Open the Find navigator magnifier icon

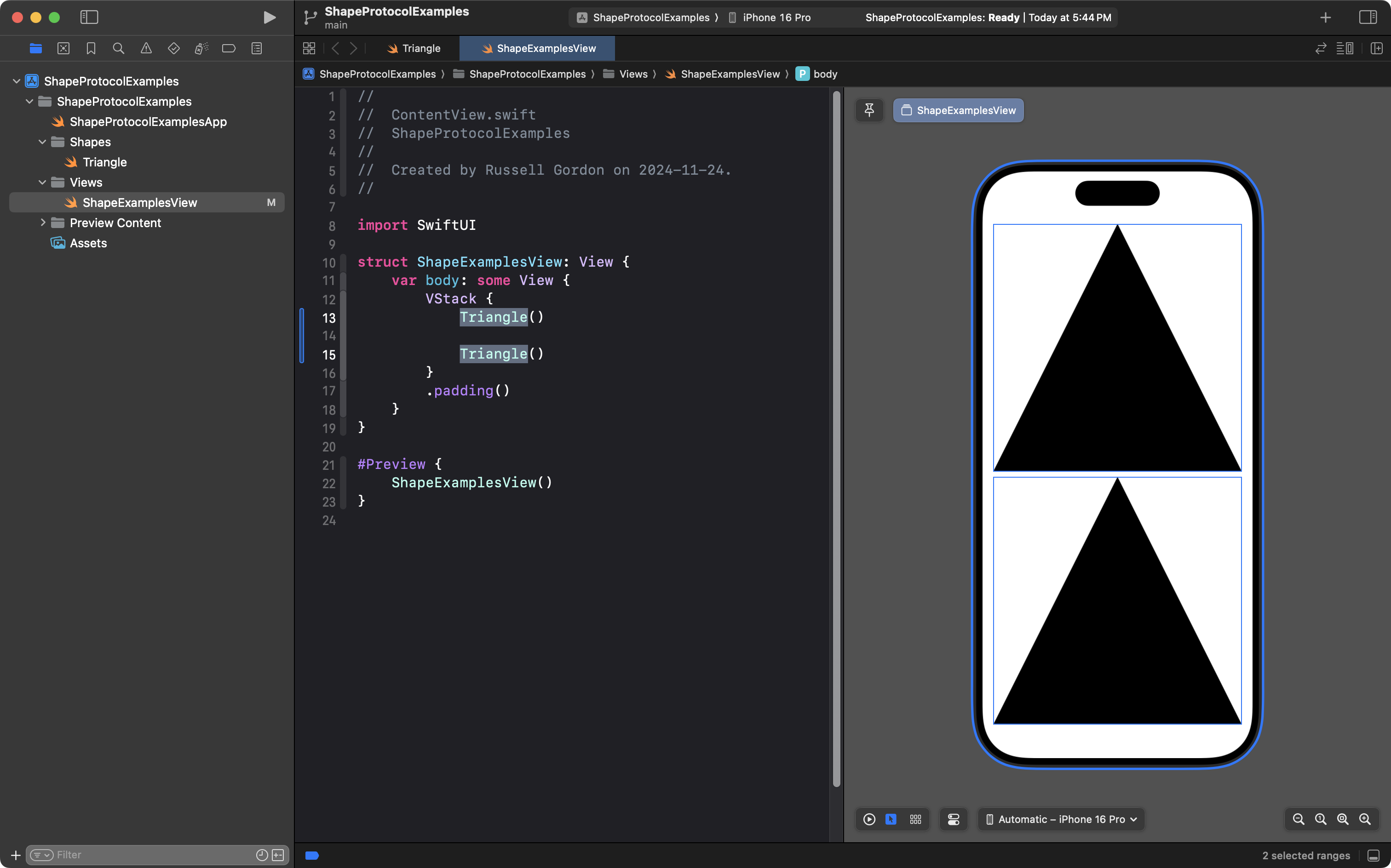(118, 48)
